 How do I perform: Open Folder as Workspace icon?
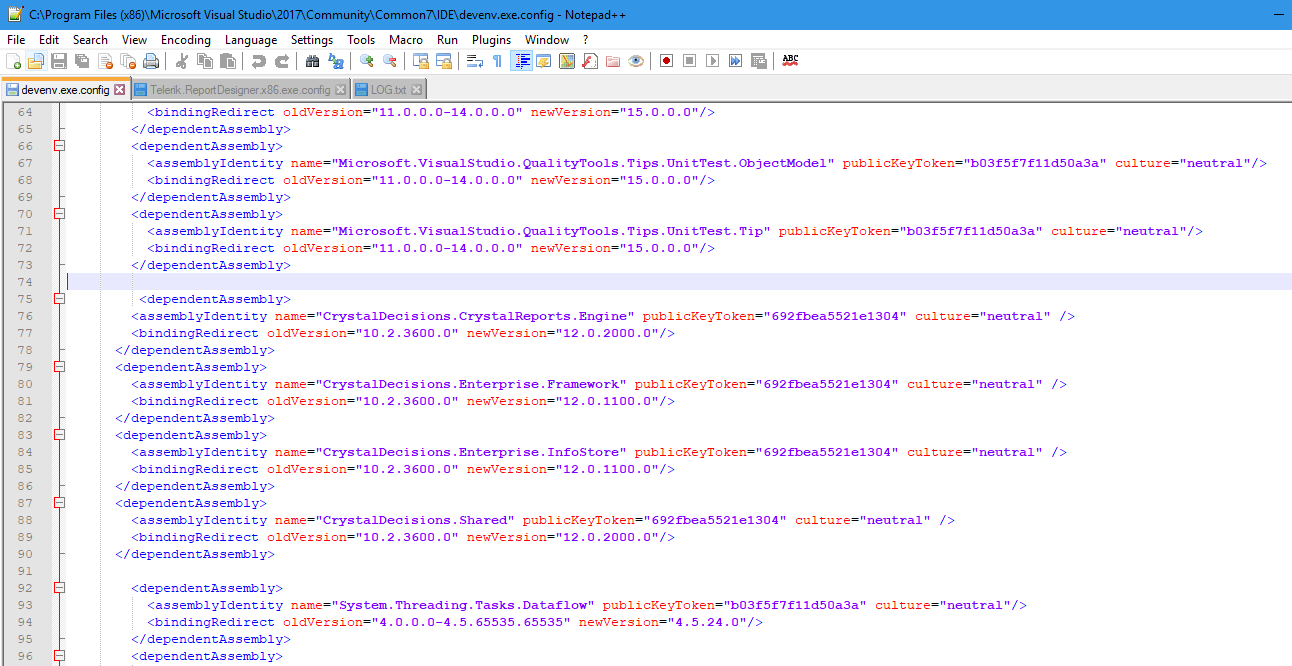pos(613,61)
